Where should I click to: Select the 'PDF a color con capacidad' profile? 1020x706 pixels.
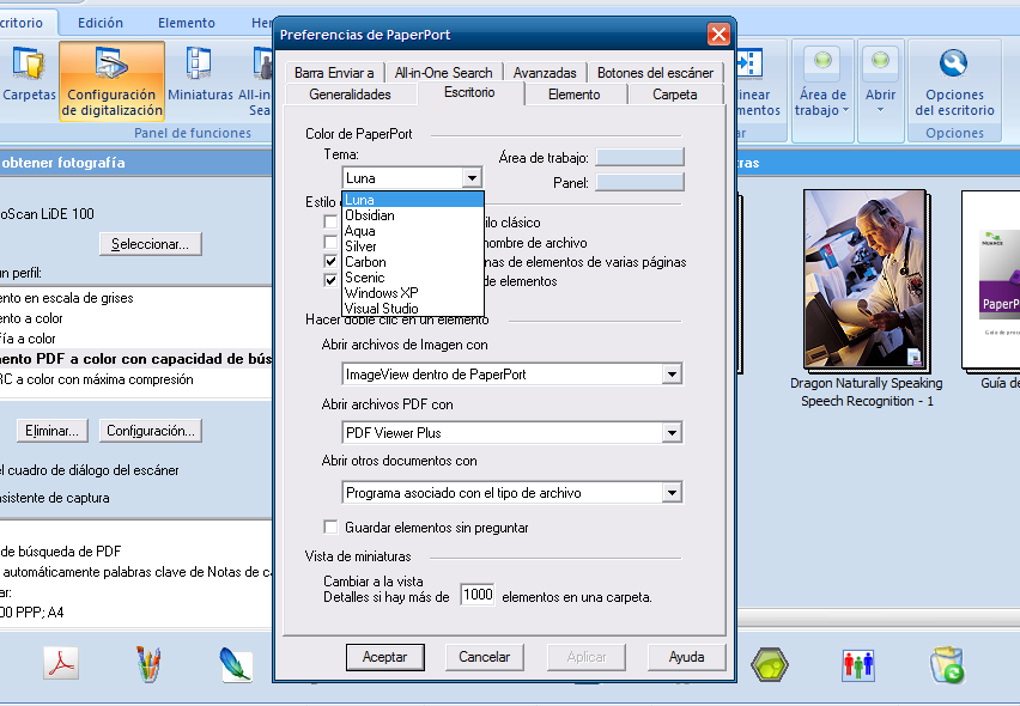(x=136, y=359)
